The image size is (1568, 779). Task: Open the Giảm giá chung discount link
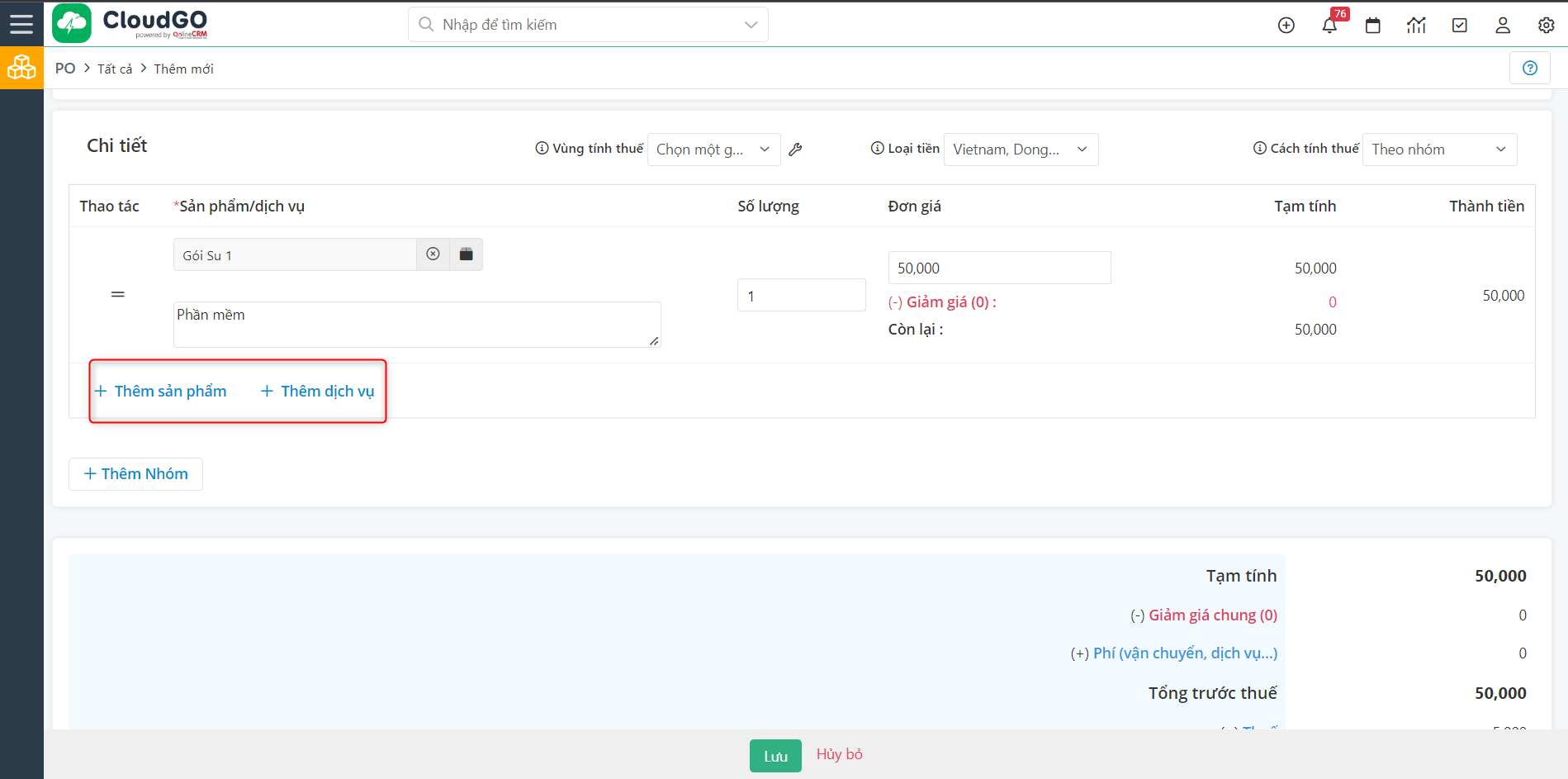point(1212,615)
